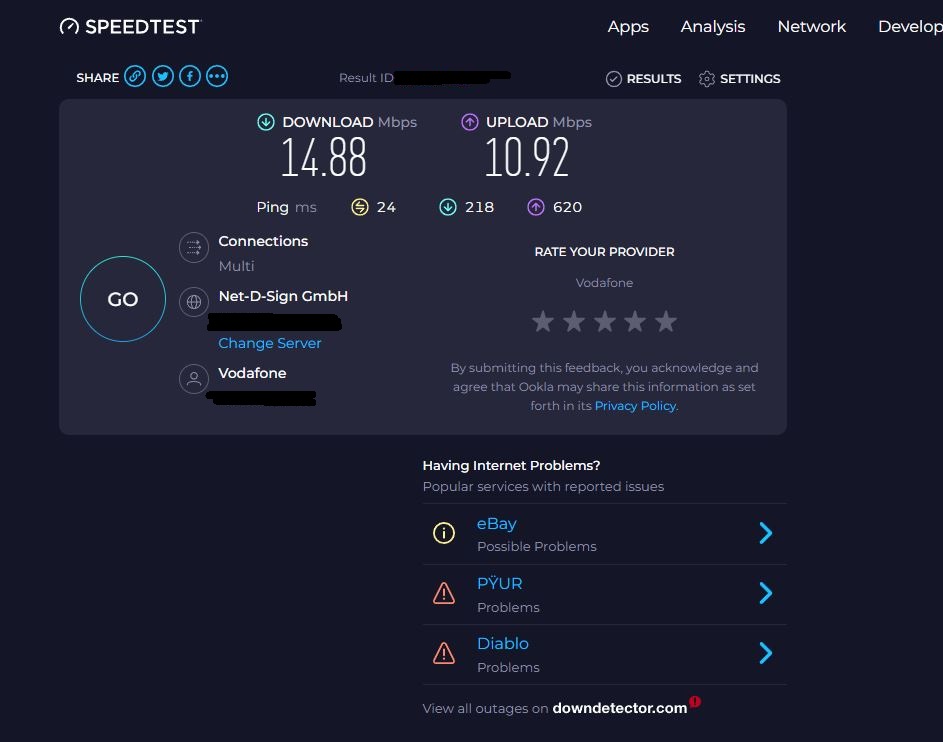Open the Apps menu

[x=628, y=27]
